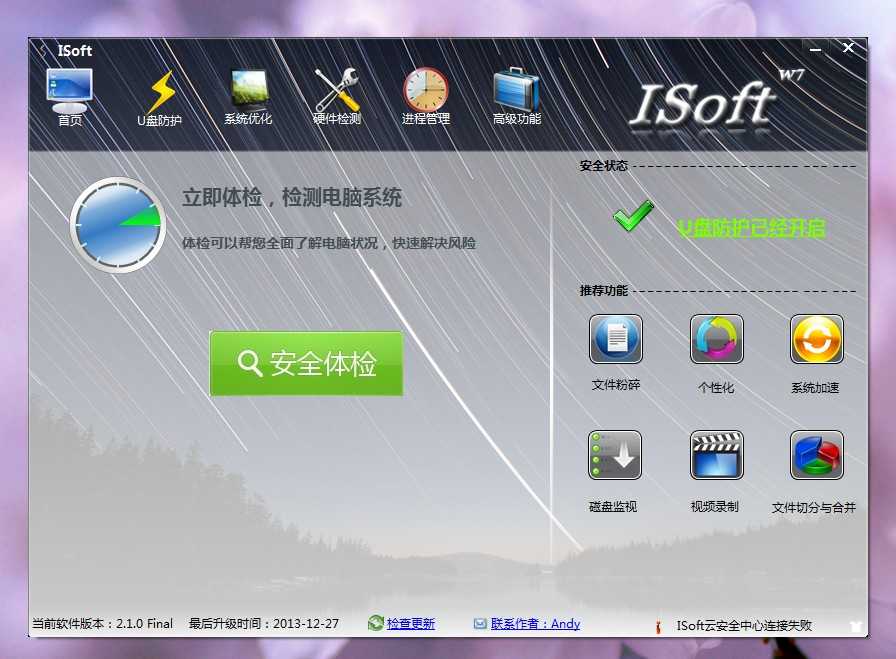Click the blue scan gauge dial
896x659 pixels.
118,225
